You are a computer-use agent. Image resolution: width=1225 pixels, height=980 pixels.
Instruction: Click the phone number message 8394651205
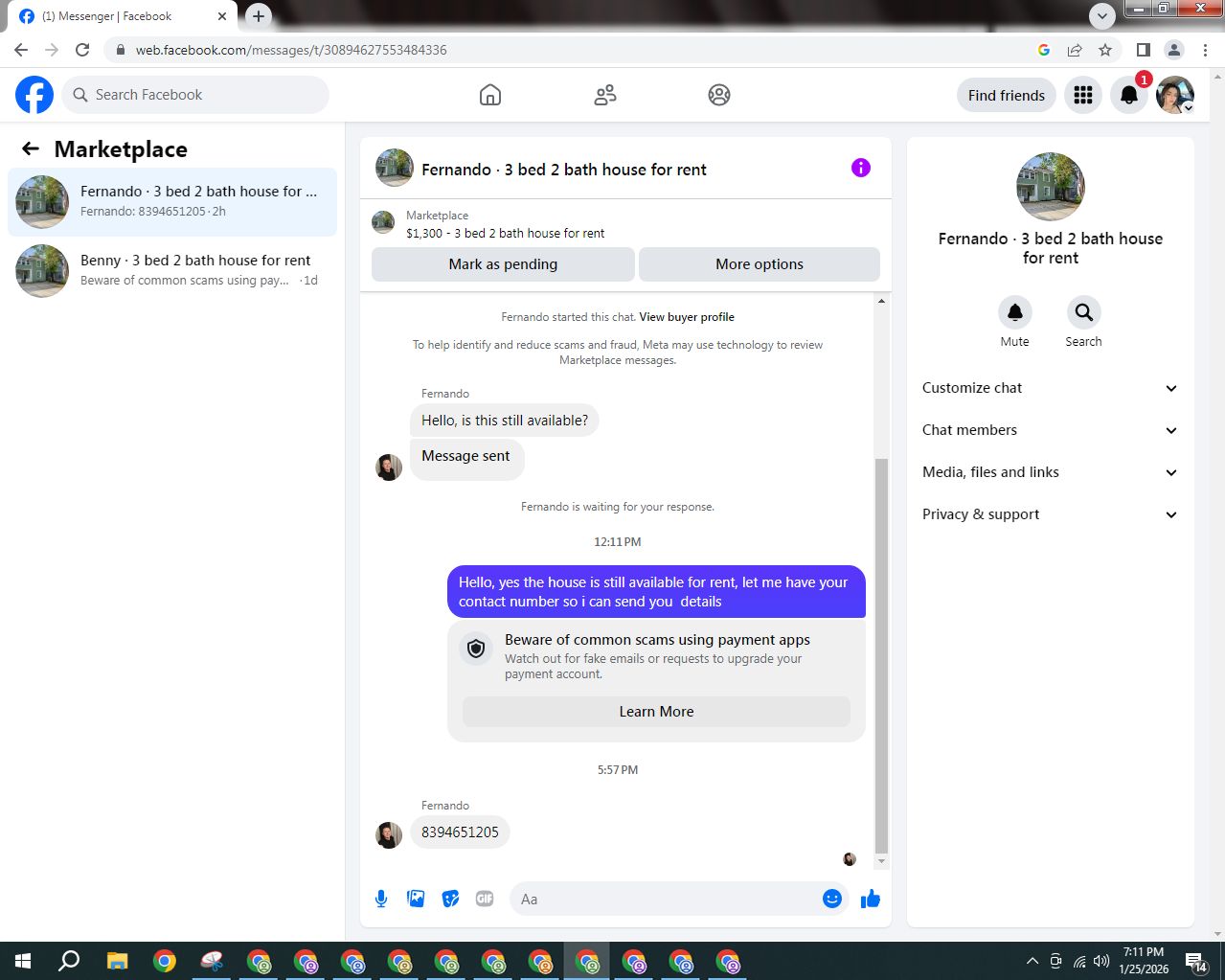(460, 832)
